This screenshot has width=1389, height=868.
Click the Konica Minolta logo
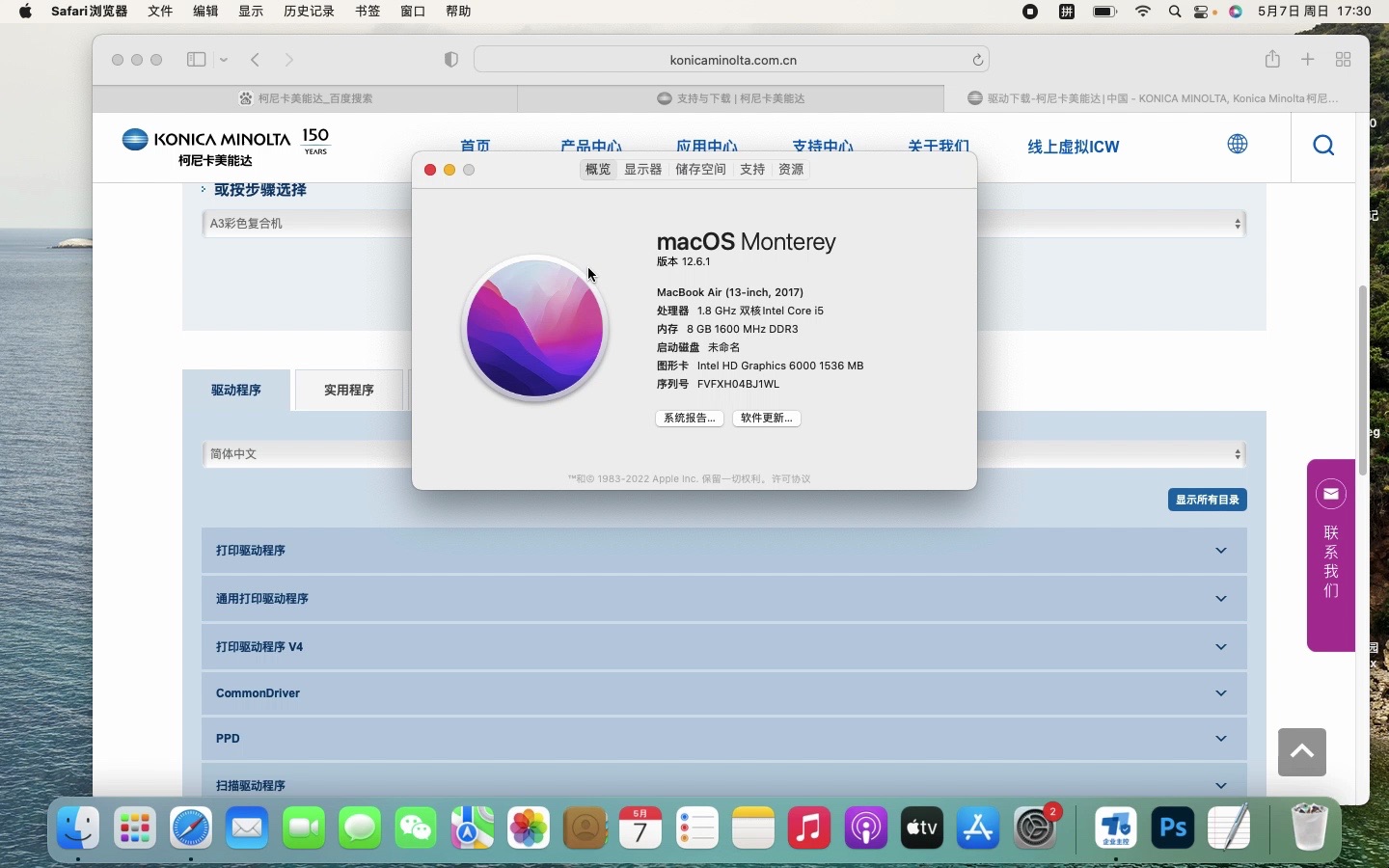click(226, 146)
